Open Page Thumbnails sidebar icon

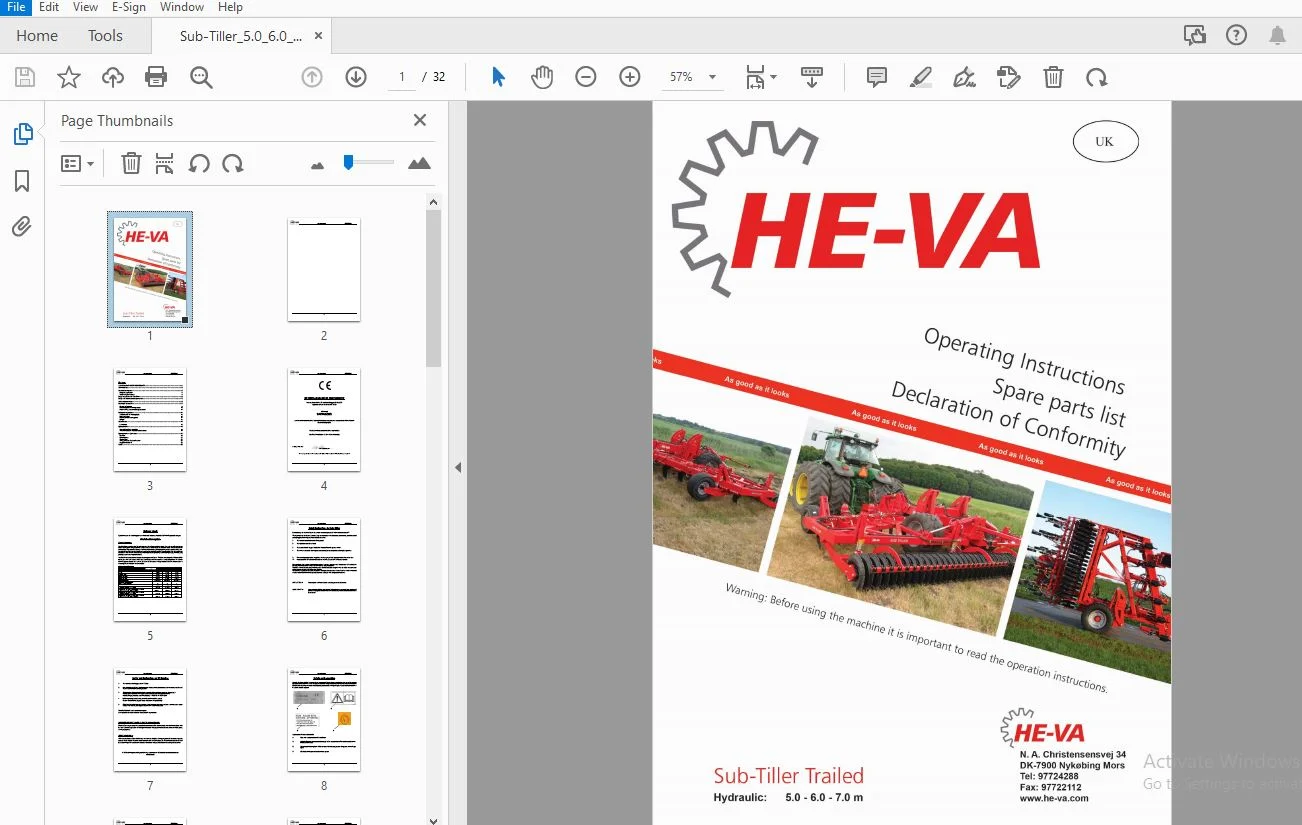(22, 134)
